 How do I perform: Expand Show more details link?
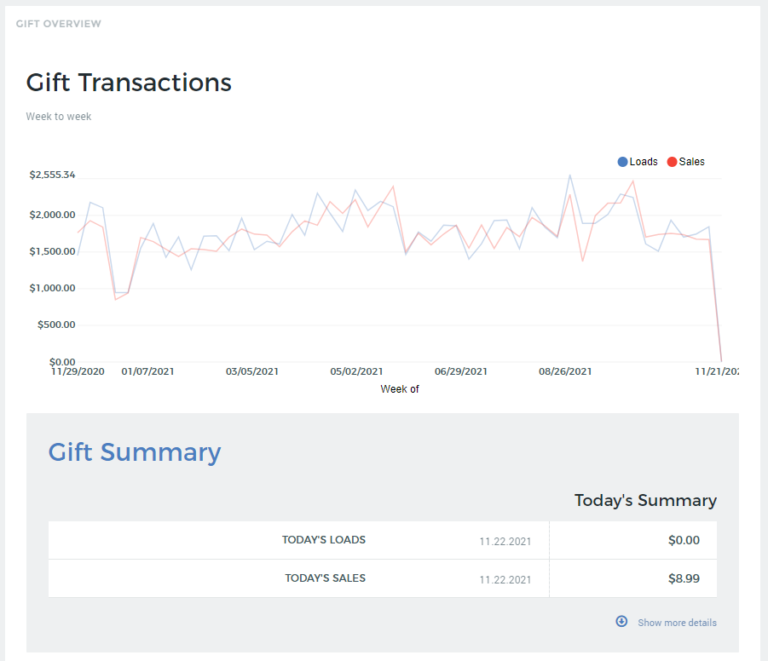click(x=677, y=622)
